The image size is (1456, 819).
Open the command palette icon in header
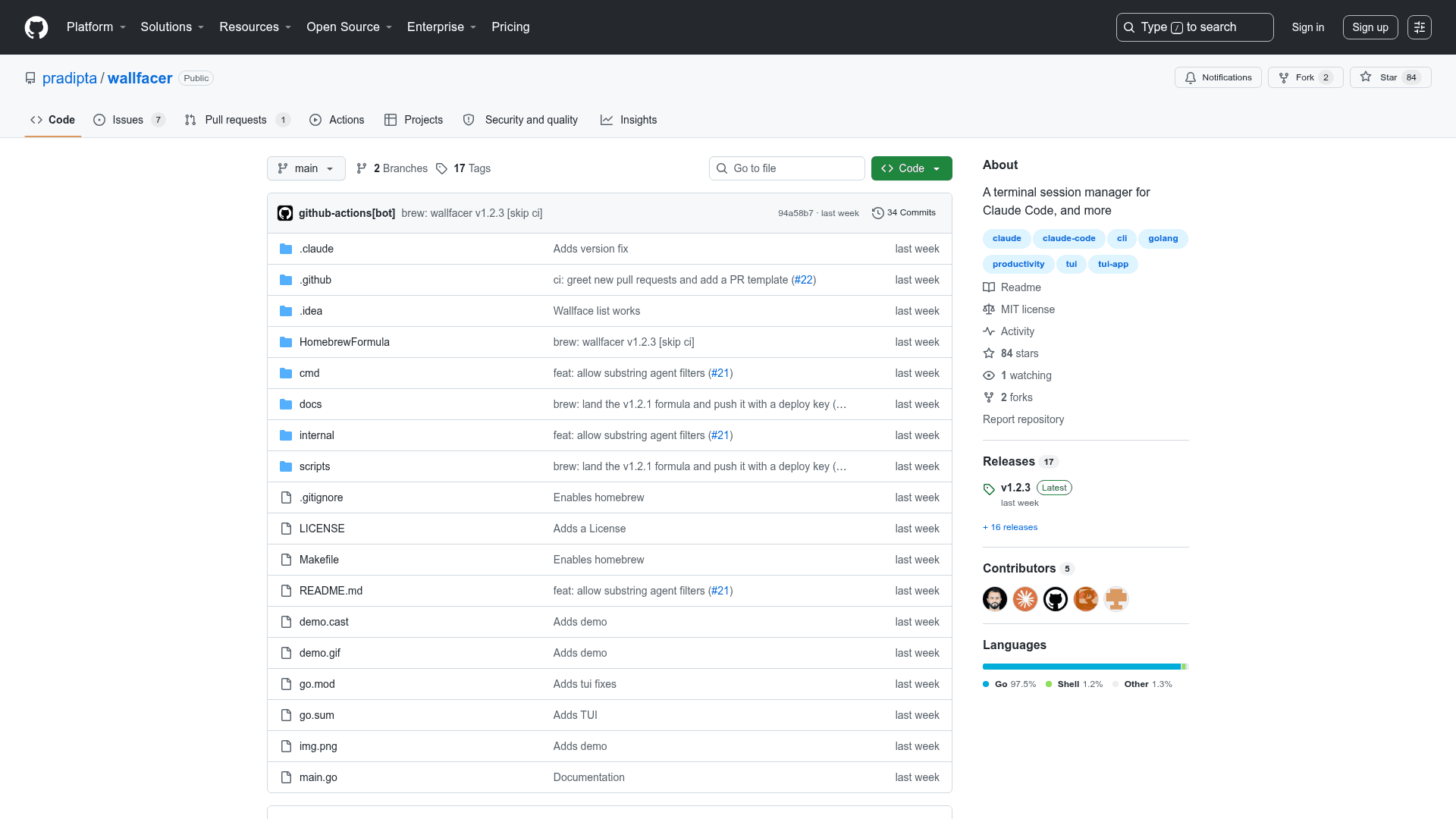point(1420,27)
